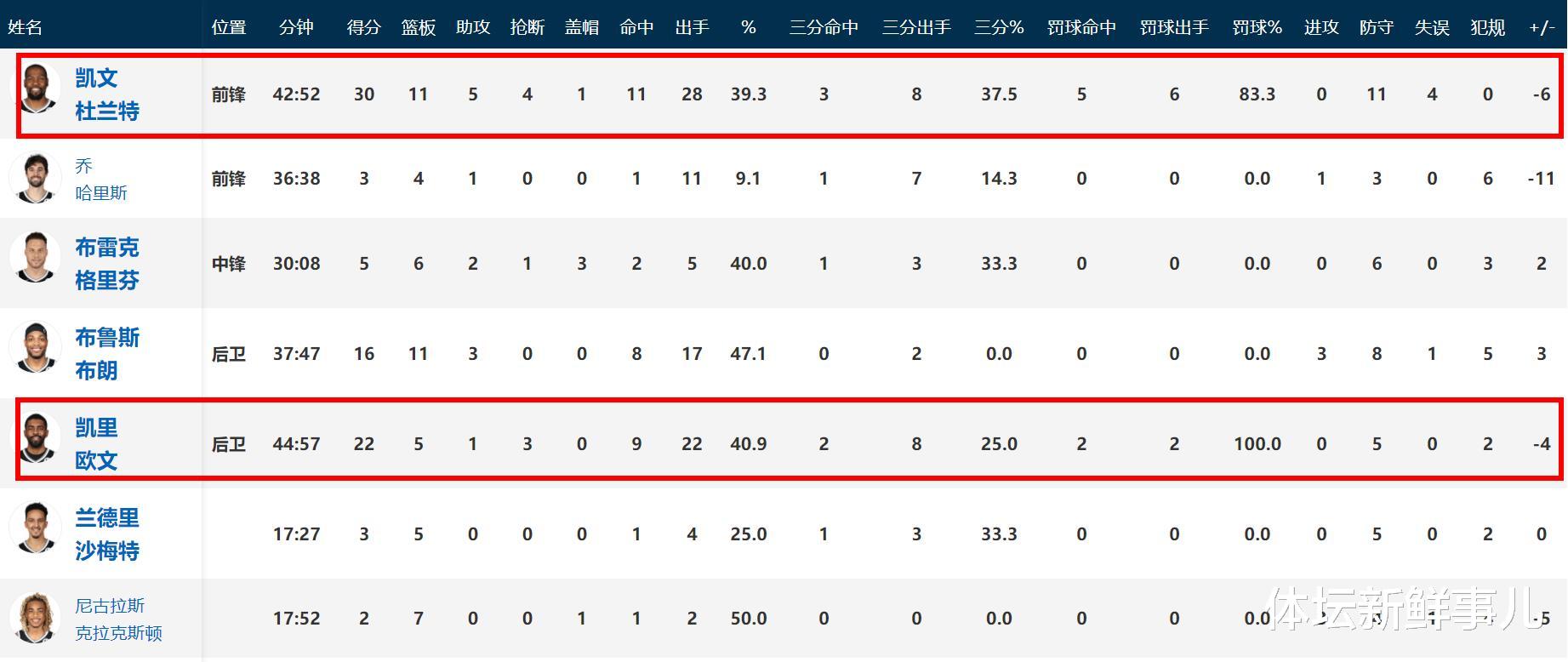Viewport: 1568px width, 662px height.
Task: Open the 兰德里 沙梅特 player link
Action: pos(106,534)
